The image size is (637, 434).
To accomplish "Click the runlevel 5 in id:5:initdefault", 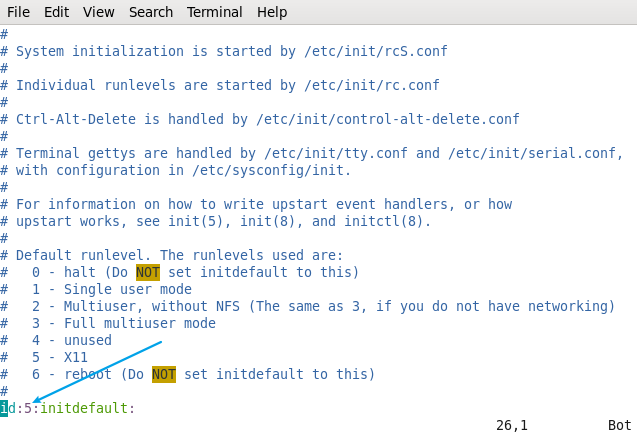I will 28,408.
